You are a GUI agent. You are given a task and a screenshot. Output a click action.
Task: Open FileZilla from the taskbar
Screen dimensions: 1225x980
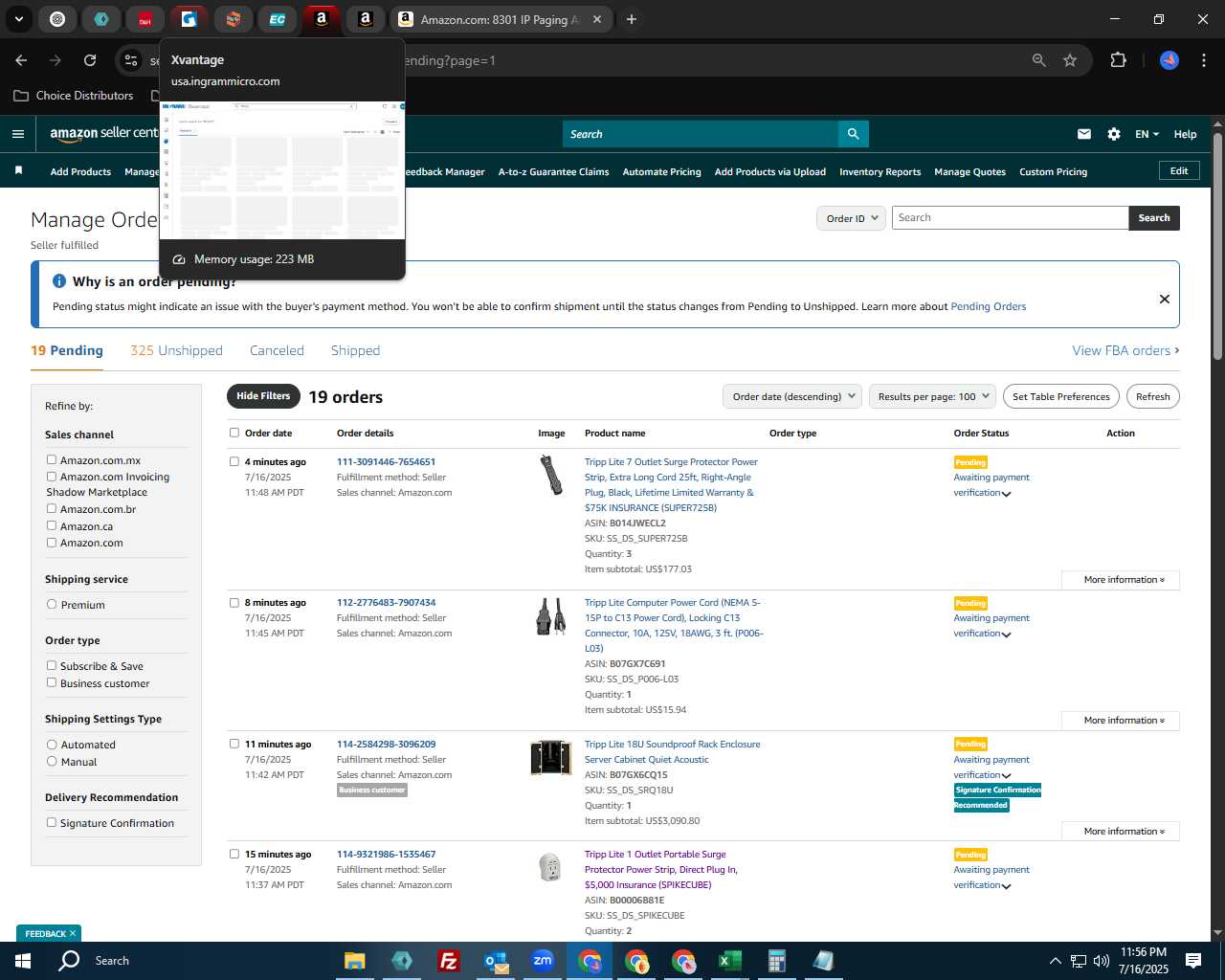click(x=448, y=961)
